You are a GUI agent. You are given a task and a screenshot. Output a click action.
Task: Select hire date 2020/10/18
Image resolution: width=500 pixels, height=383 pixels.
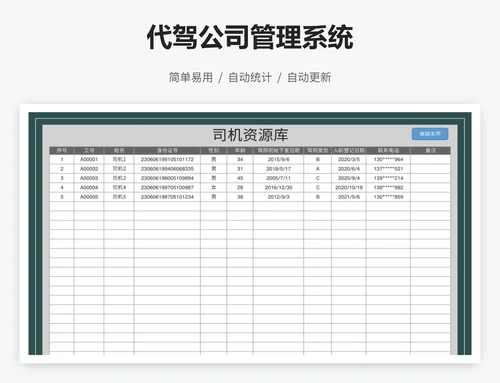pos(349,188)
